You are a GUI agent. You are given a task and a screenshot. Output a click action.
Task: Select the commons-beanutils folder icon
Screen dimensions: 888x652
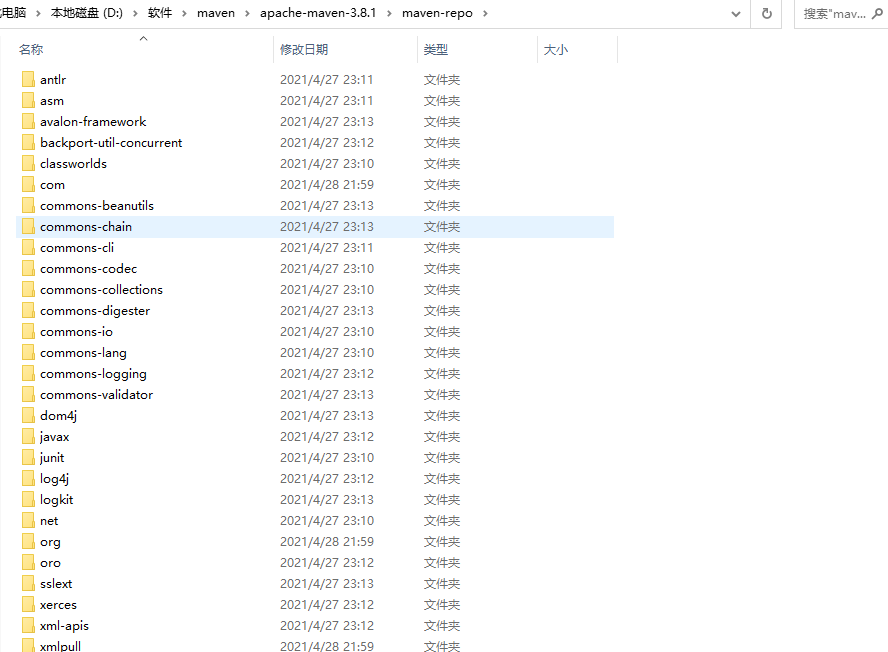(x=28, y=205)
